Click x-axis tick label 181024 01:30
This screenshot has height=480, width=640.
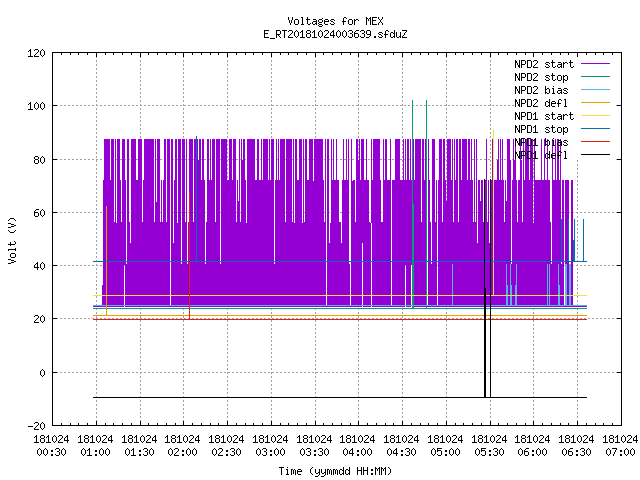tap(140, 446)
